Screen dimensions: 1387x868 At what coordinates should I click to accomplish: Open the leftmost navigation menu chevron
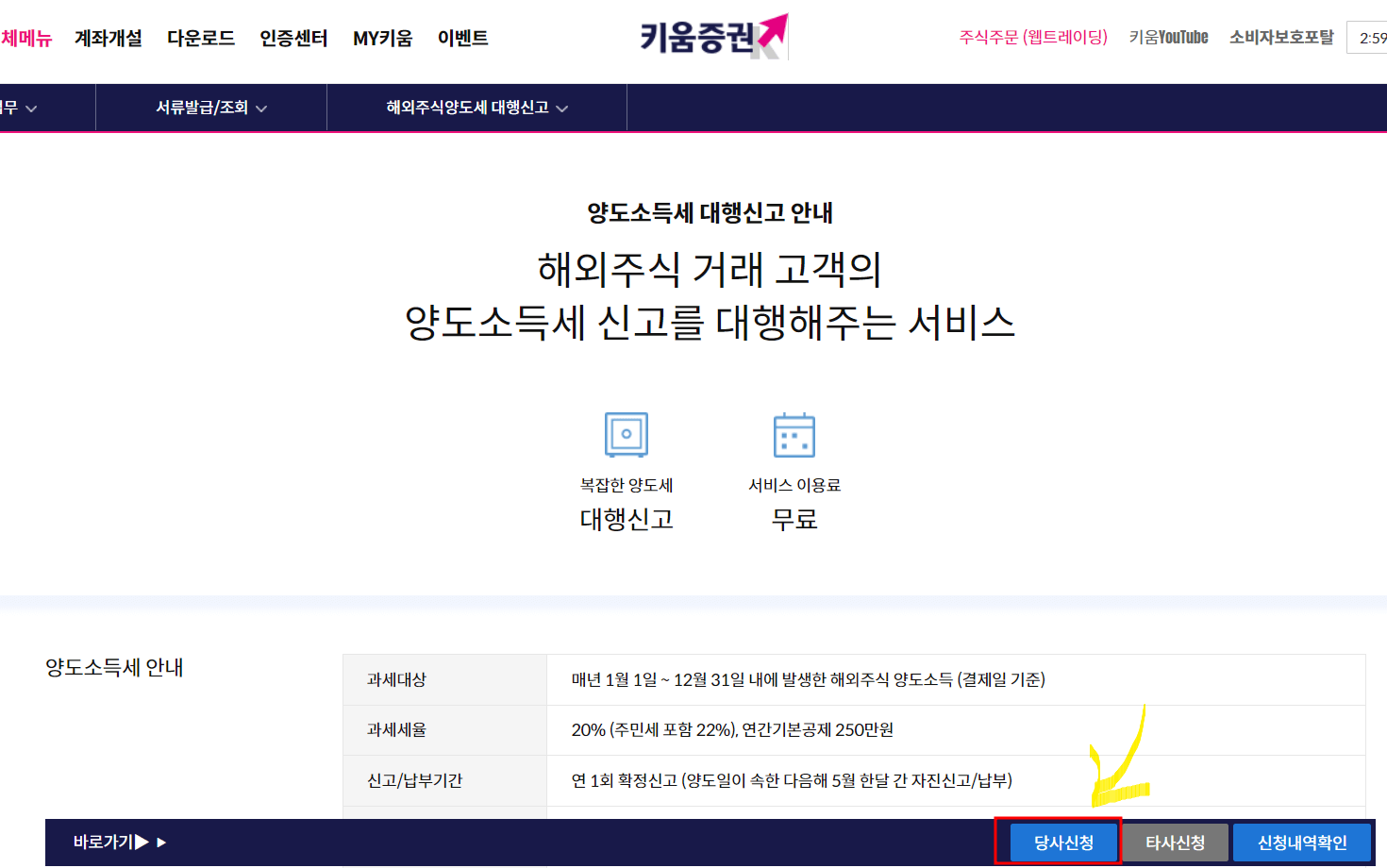point(33,107)
